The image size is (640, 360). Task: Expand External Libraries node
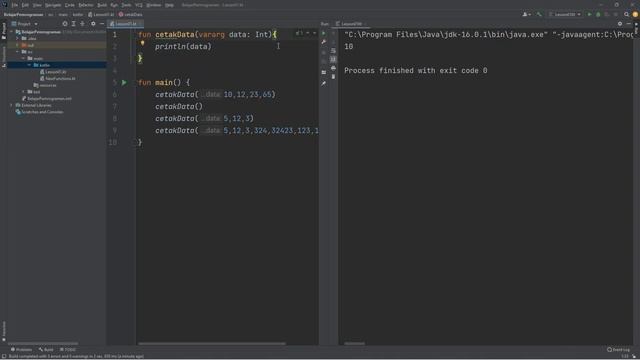[x=11, y=105]
